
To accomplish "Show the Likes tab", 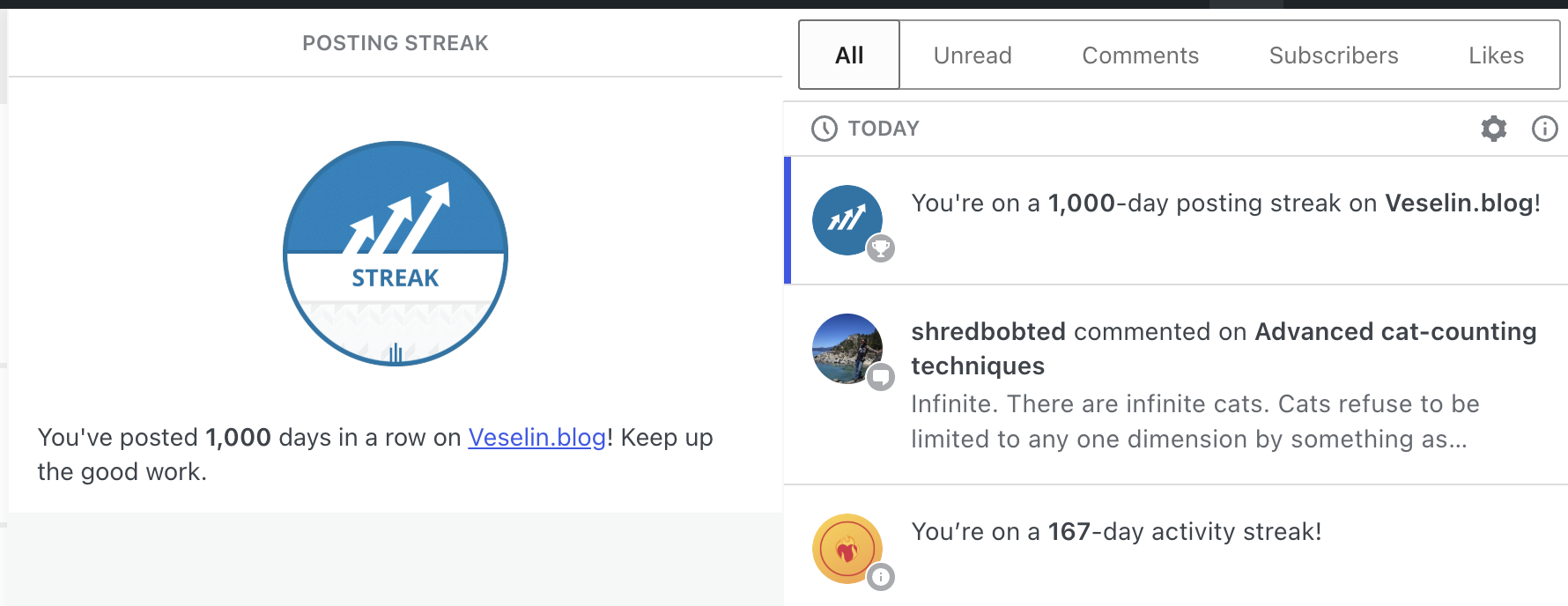I will point(1496,55).
